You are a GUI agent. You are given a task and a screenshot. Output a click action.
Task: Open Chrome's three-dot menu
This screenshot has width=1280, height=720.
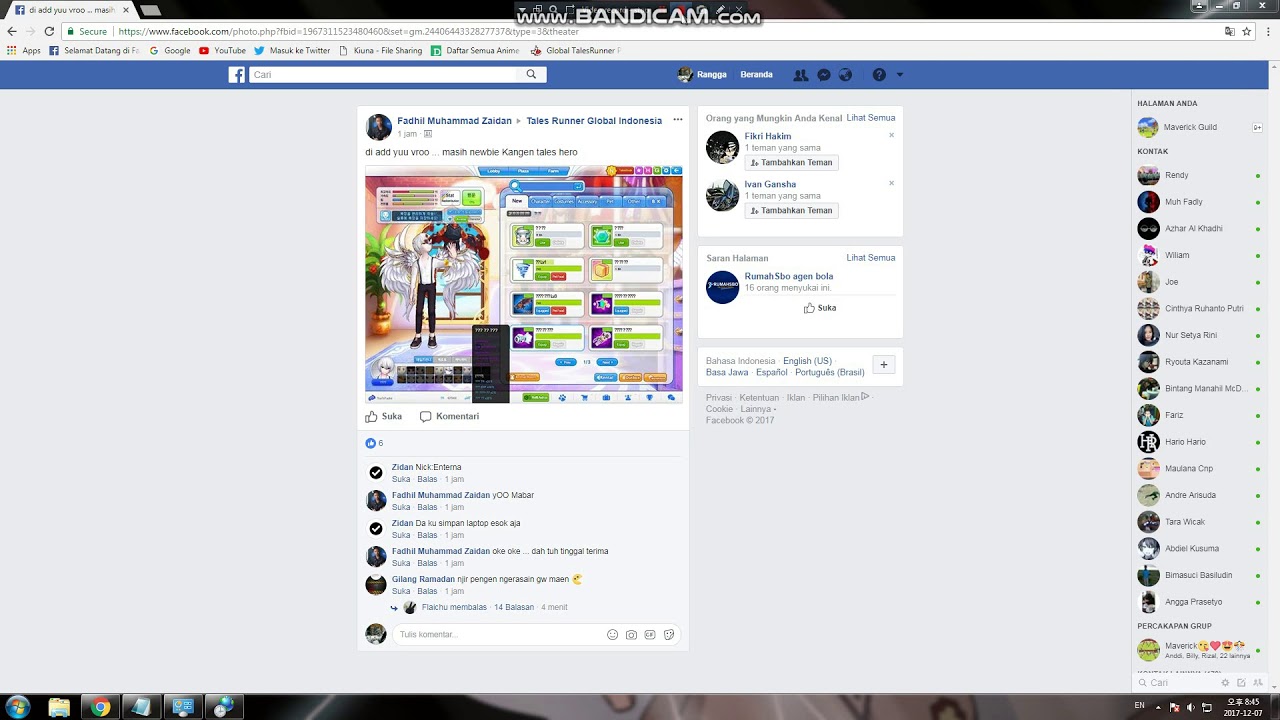pyautogui.click(x=1269, y=31)
